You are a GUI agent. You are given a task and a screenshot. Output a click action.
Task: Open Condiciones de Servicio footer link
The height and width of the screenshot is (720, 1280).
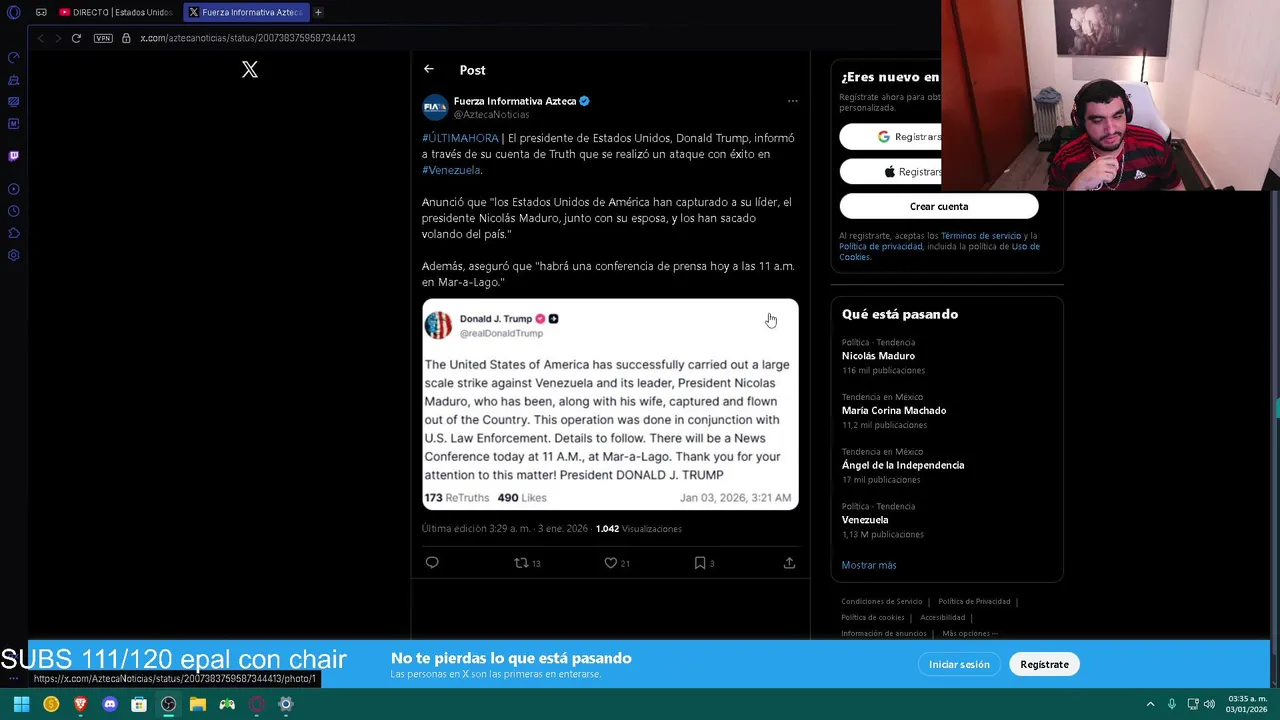pos(882,601)
